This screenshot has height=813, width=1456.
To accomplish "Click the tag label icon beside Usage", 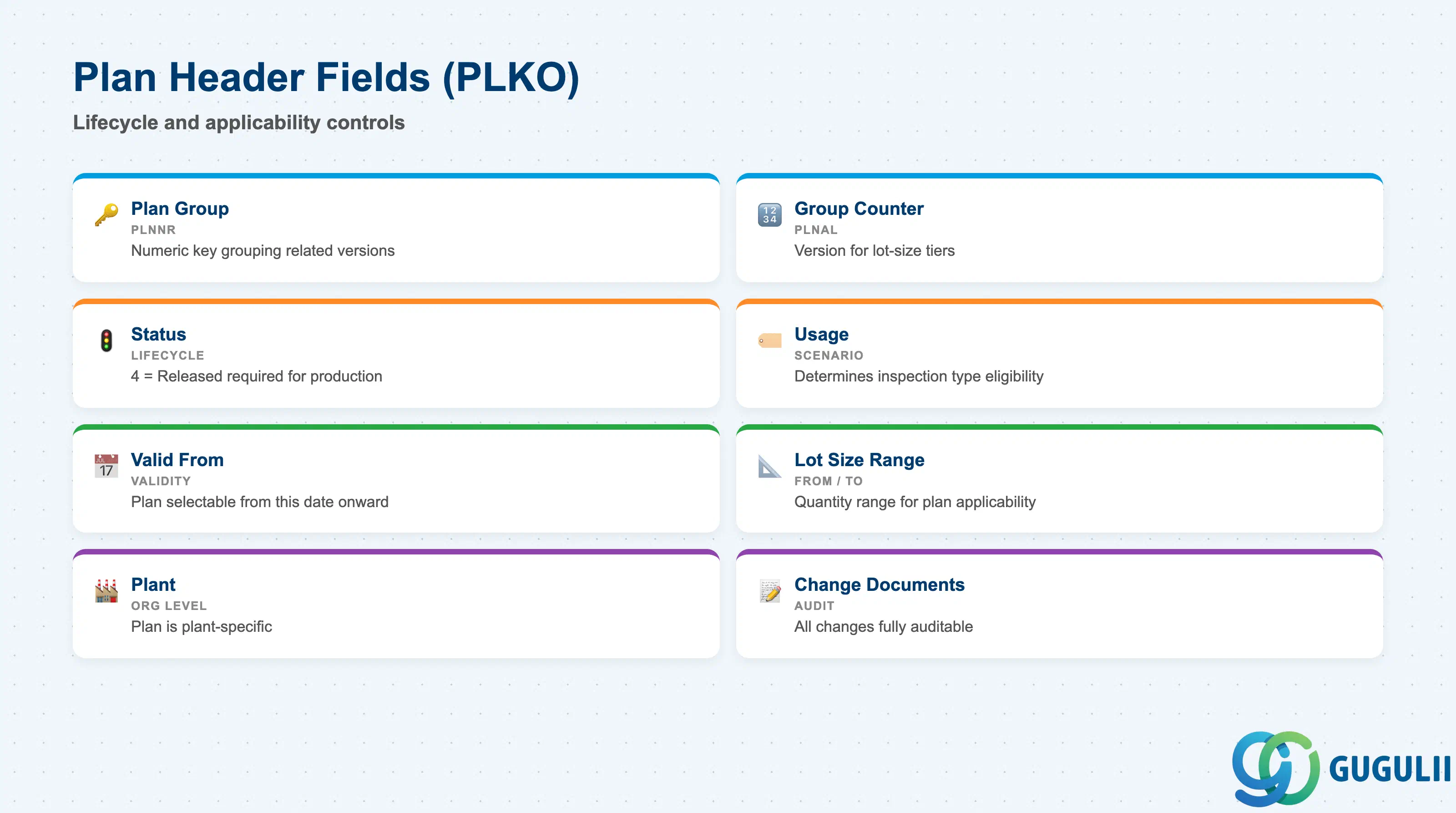I will [x=769, y=340].
